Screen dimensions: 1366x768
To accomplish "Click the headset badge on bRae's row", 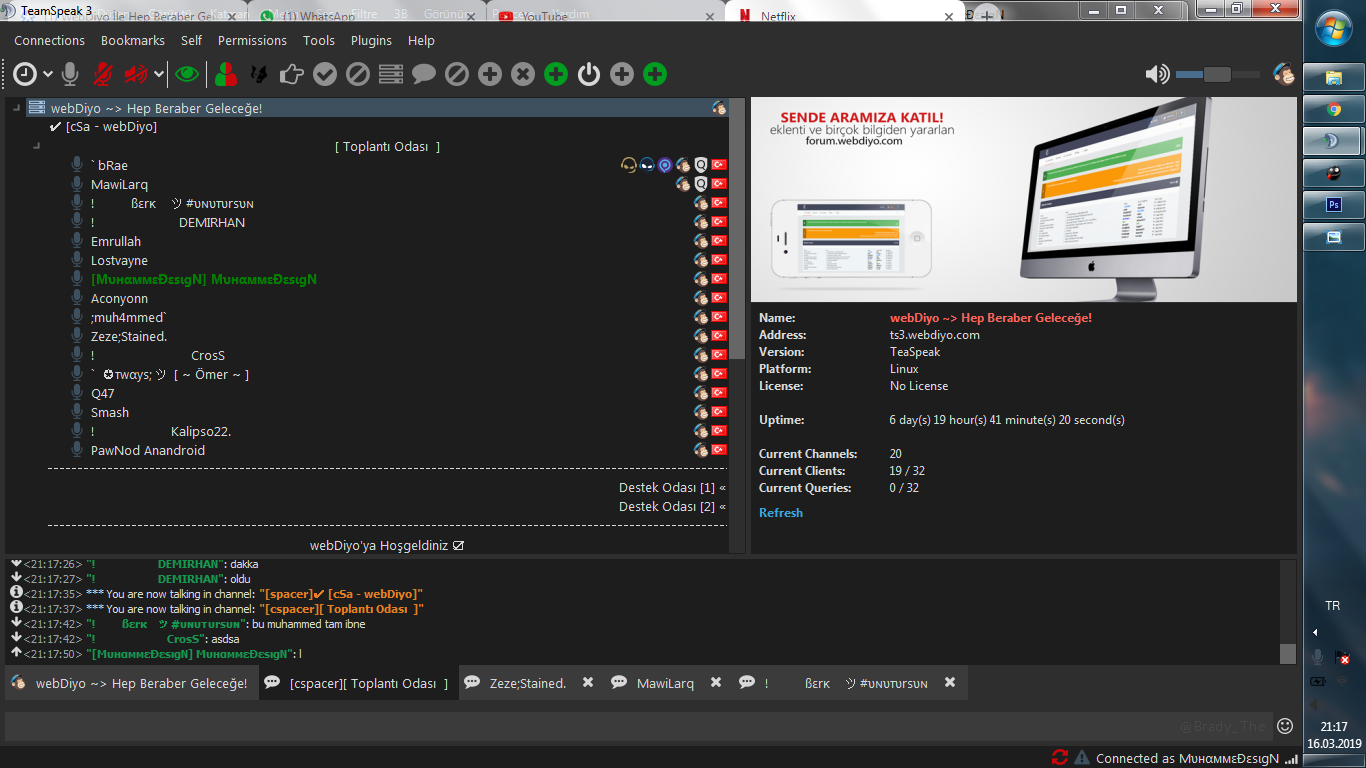I will tap(628, 165).
